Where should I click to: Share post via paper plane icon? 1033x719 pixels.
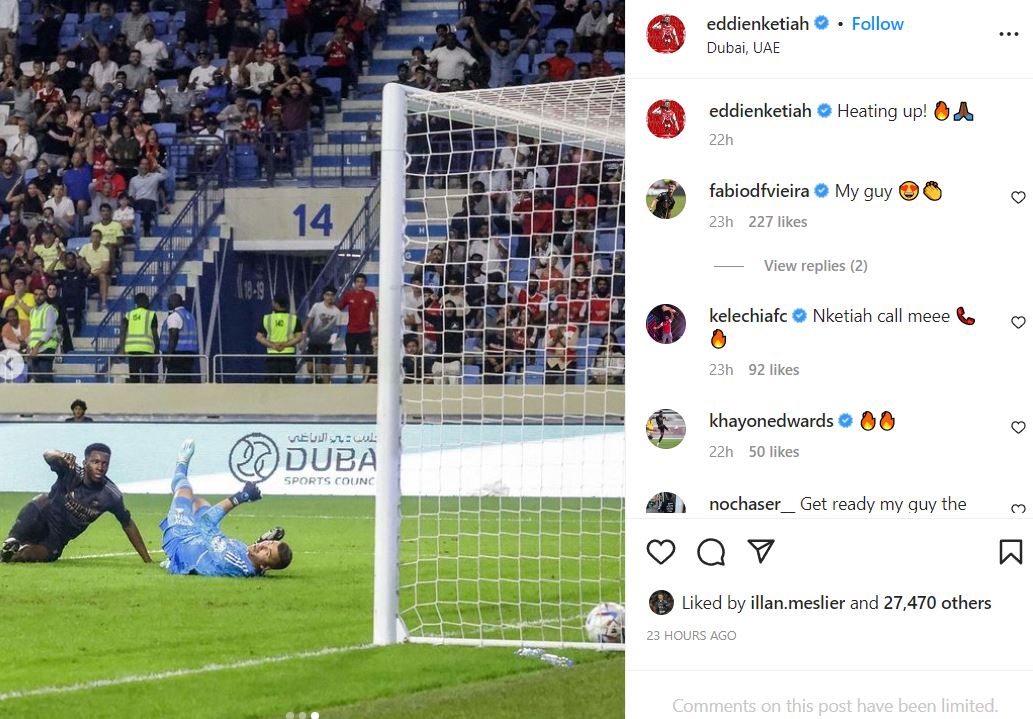click(761, 551)
